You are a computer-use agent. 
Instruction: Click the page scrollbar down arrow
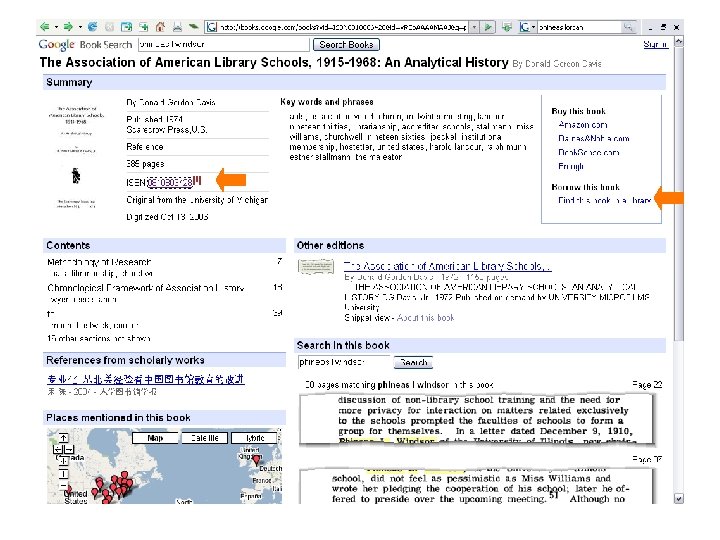click(679, 499)
